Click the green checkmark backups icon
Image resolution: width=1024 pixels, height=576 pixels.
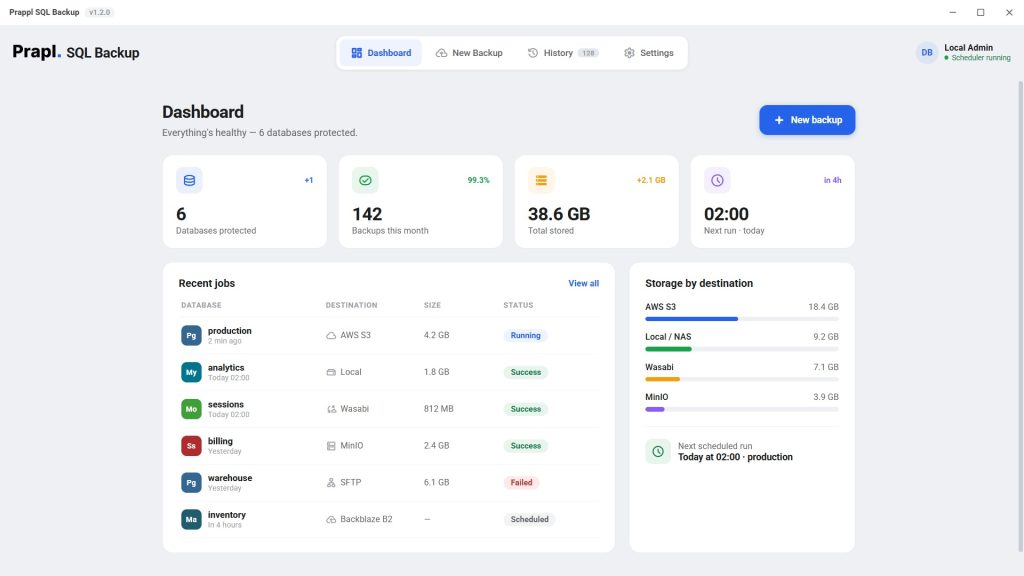pyautogui.click(x=365, y=180)
